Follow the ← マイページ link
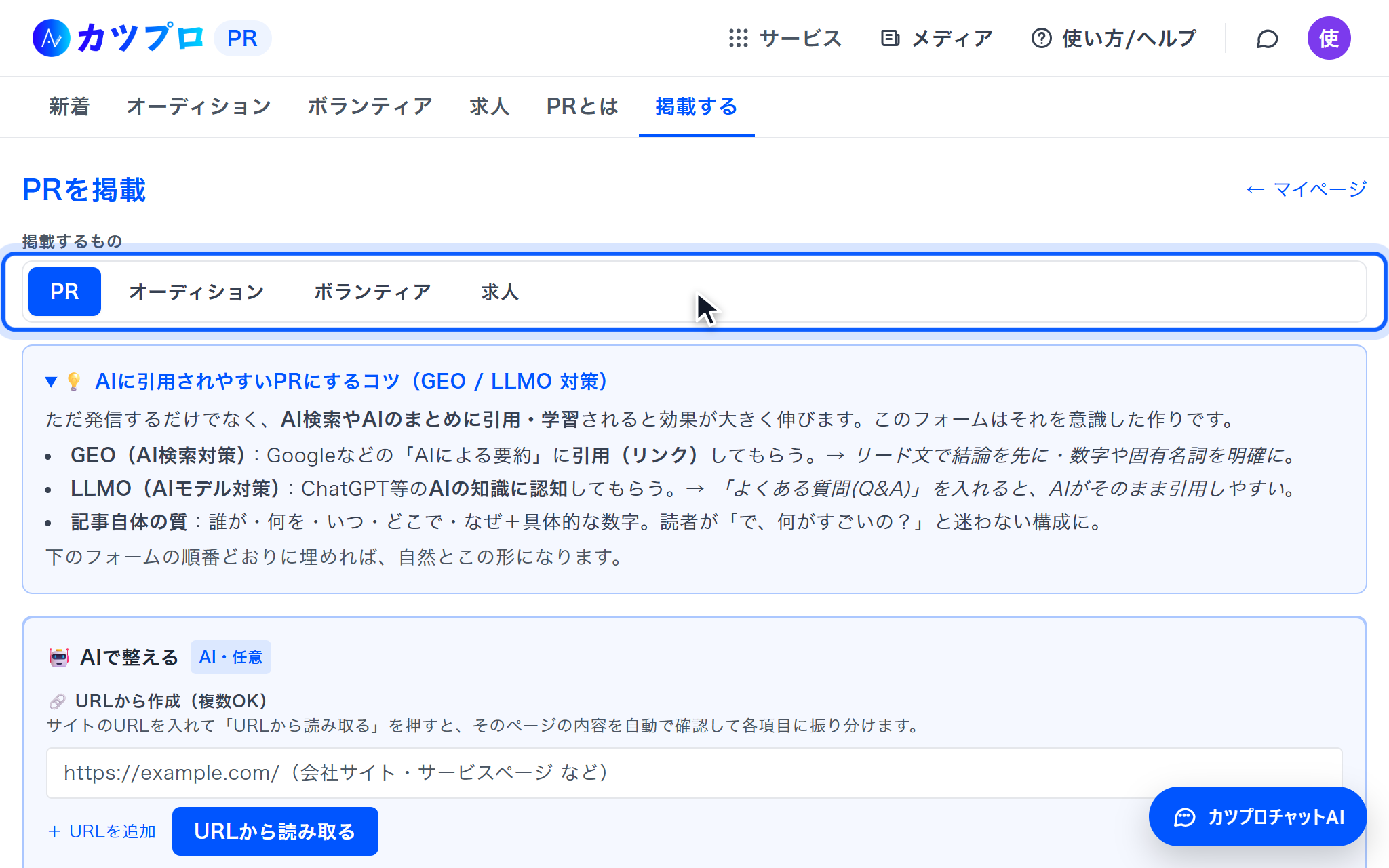Screen dimensions: 1389x868 point(1306,189)
